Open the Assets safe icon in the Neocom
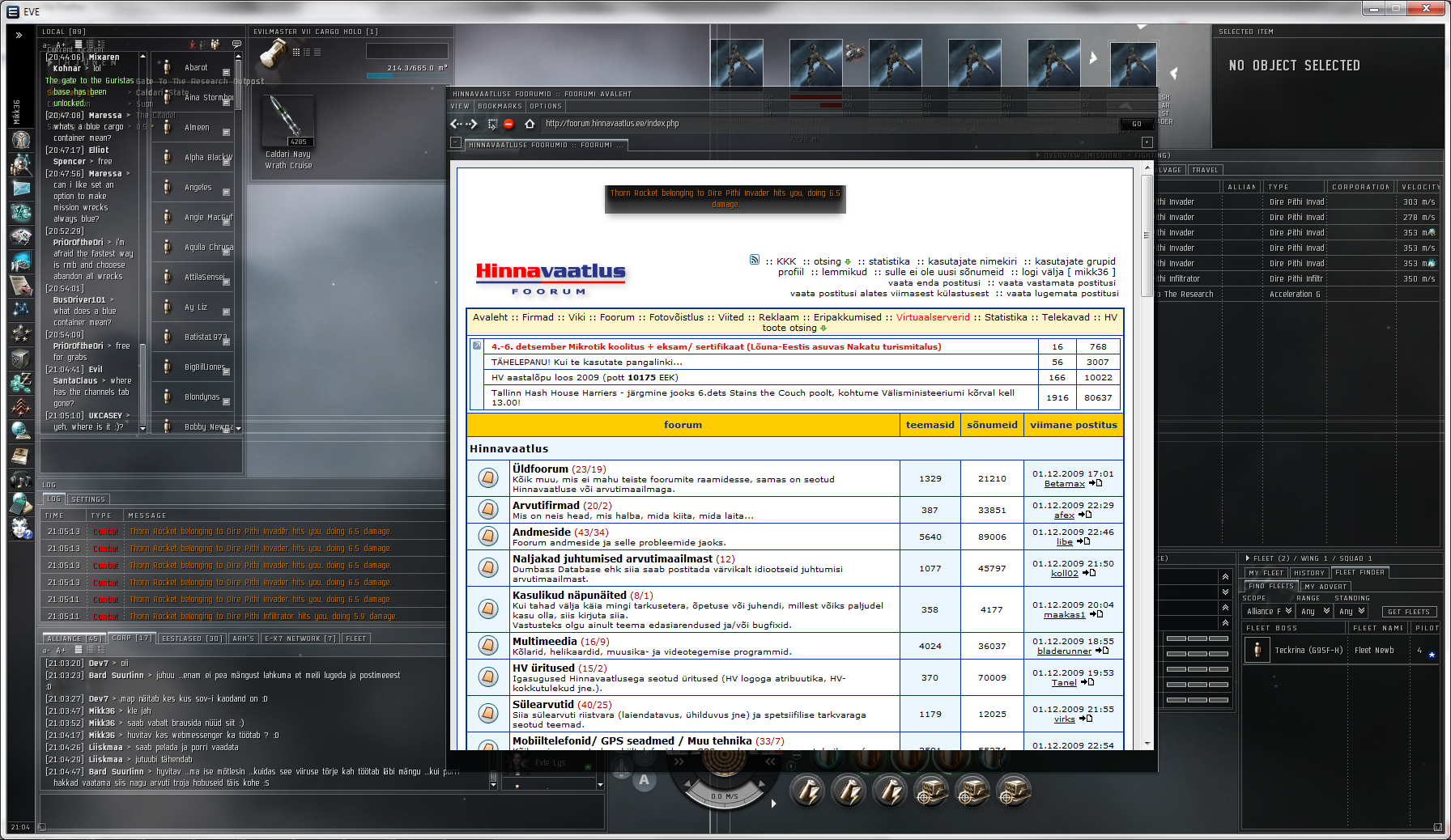 coord(21,358)
